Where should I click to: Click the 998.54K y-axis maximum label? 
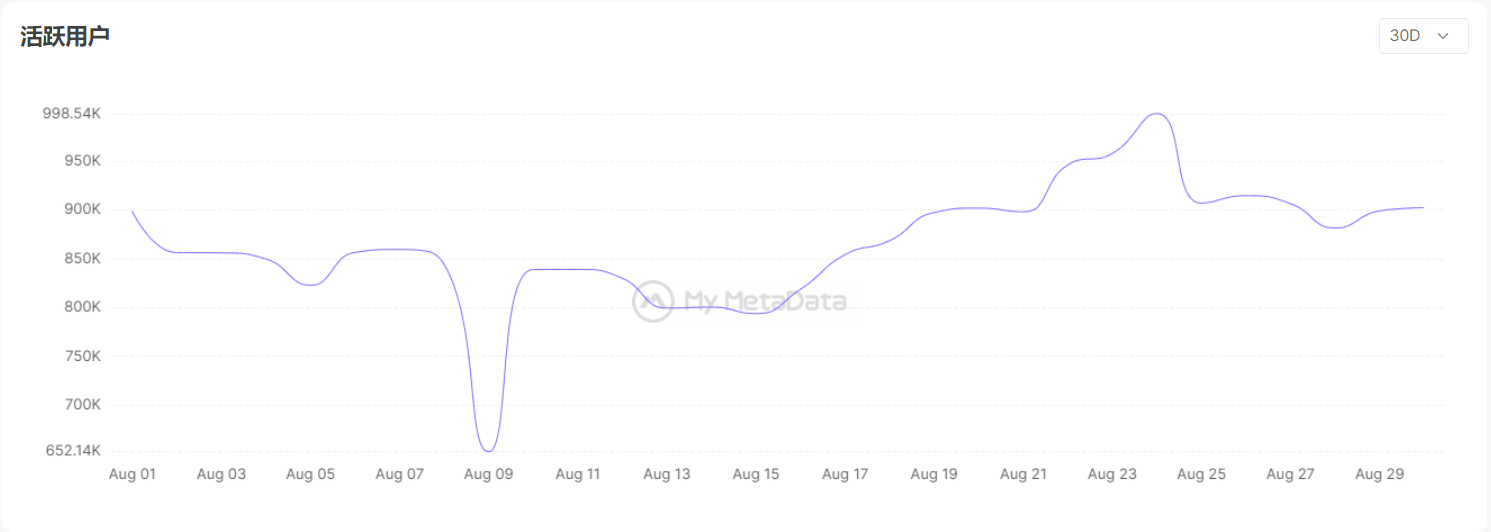72,114
